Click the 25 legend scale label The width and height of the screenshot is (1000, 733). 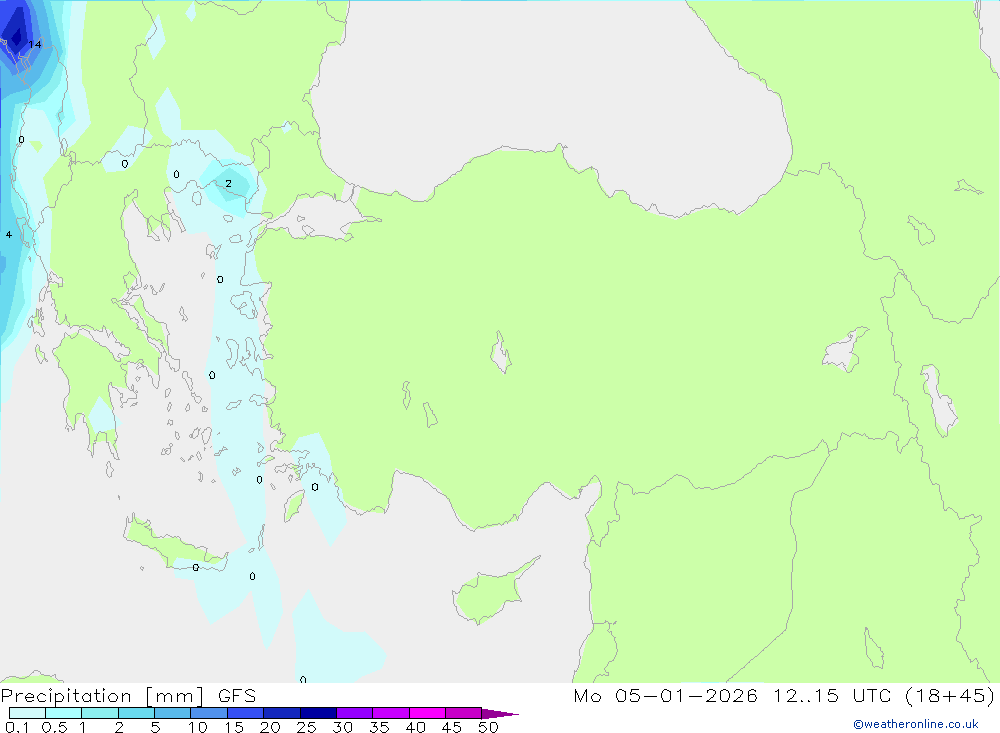point(307,727)
